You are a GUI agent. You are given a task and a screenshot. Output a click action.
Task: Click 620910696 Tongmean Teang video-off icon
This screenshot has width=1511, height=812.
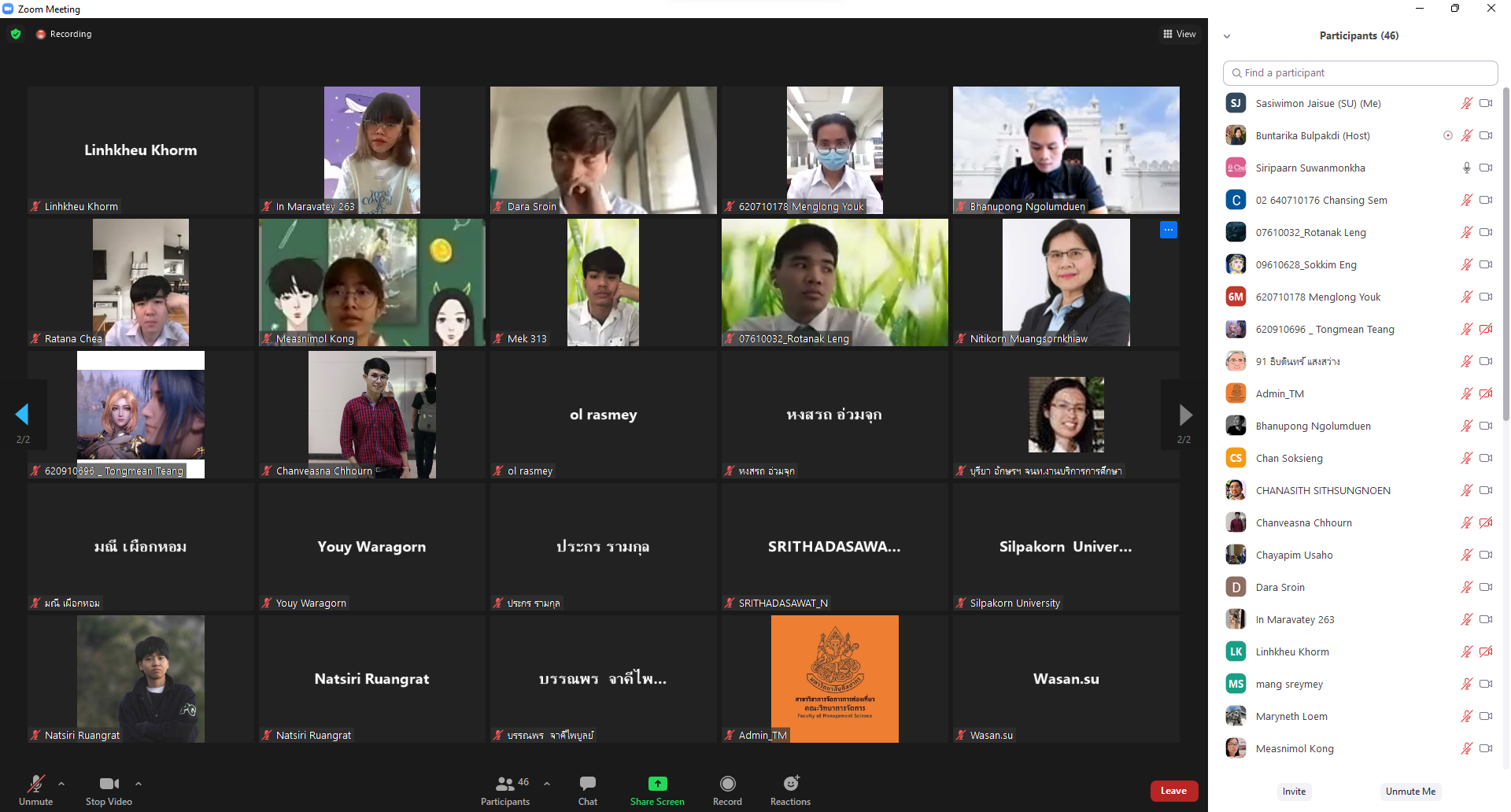(x=1486, y=329)
